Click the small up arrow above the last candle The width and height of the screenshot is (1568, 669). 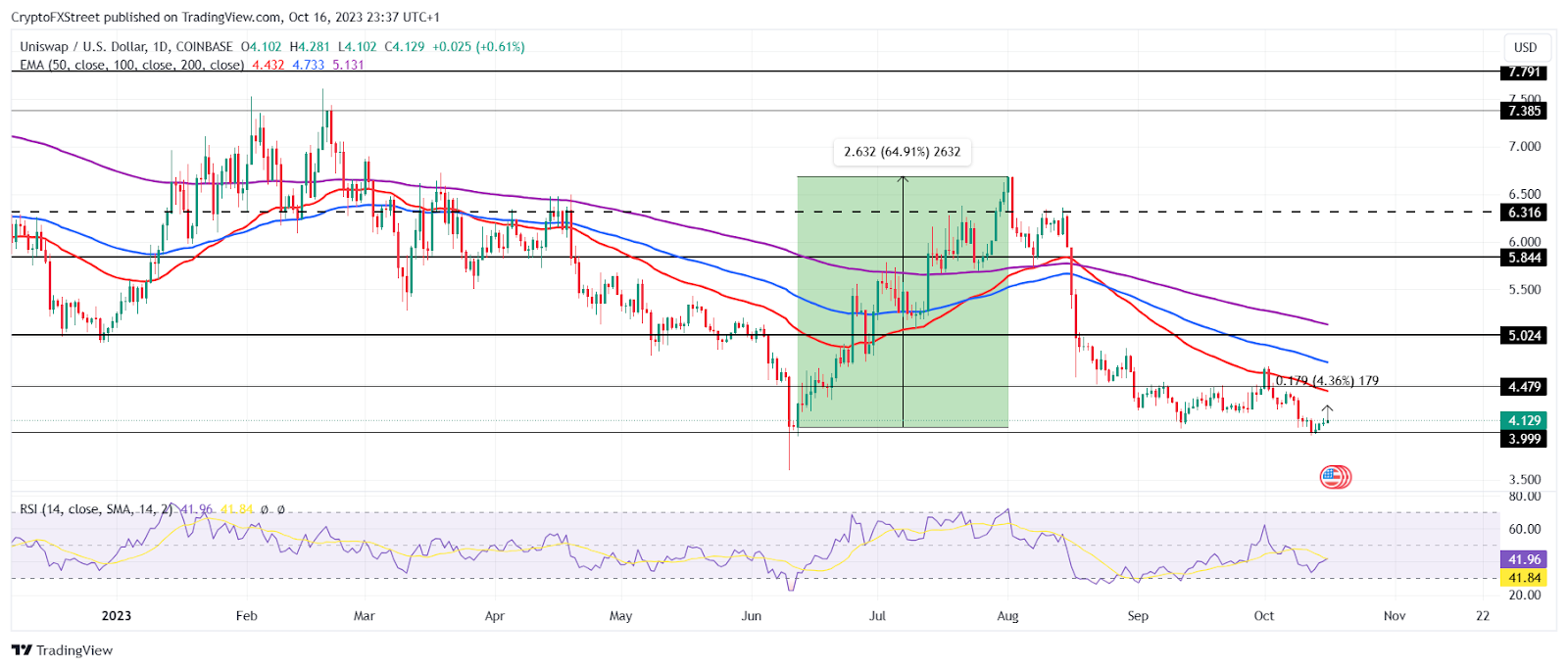tap(1328, 409)
